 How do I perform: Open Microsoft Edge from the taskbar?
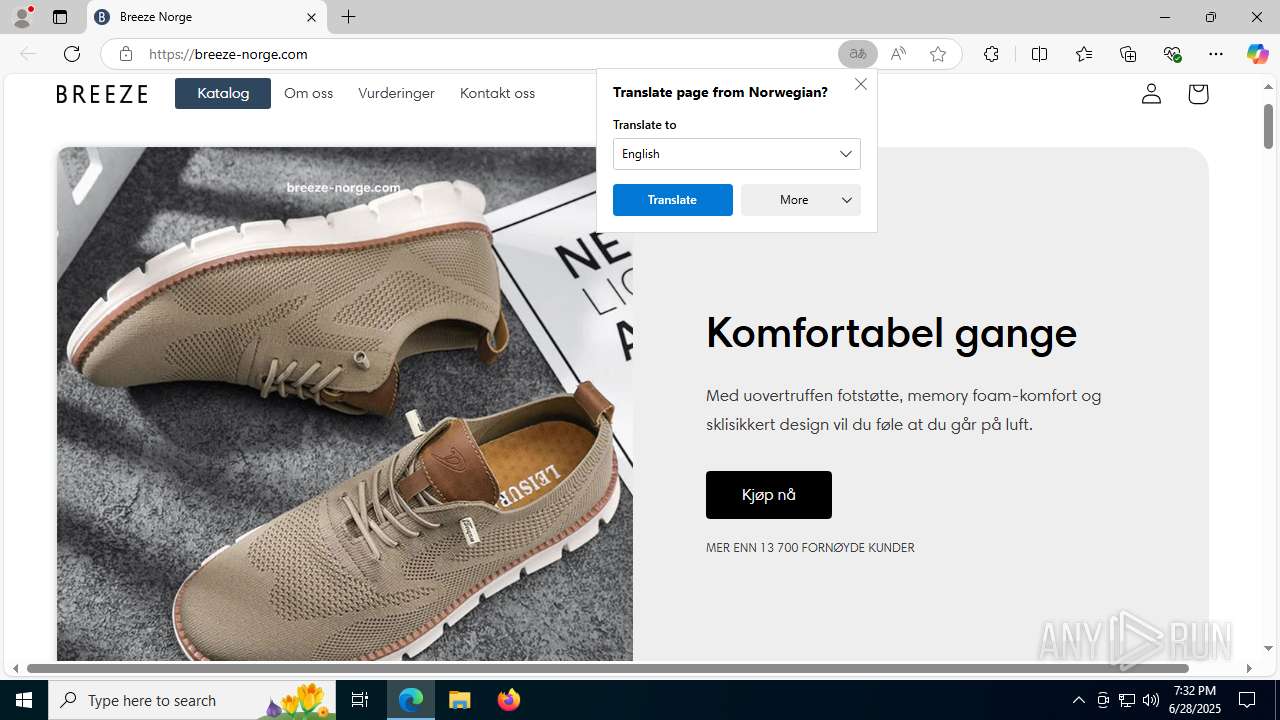tap(411, 700)
